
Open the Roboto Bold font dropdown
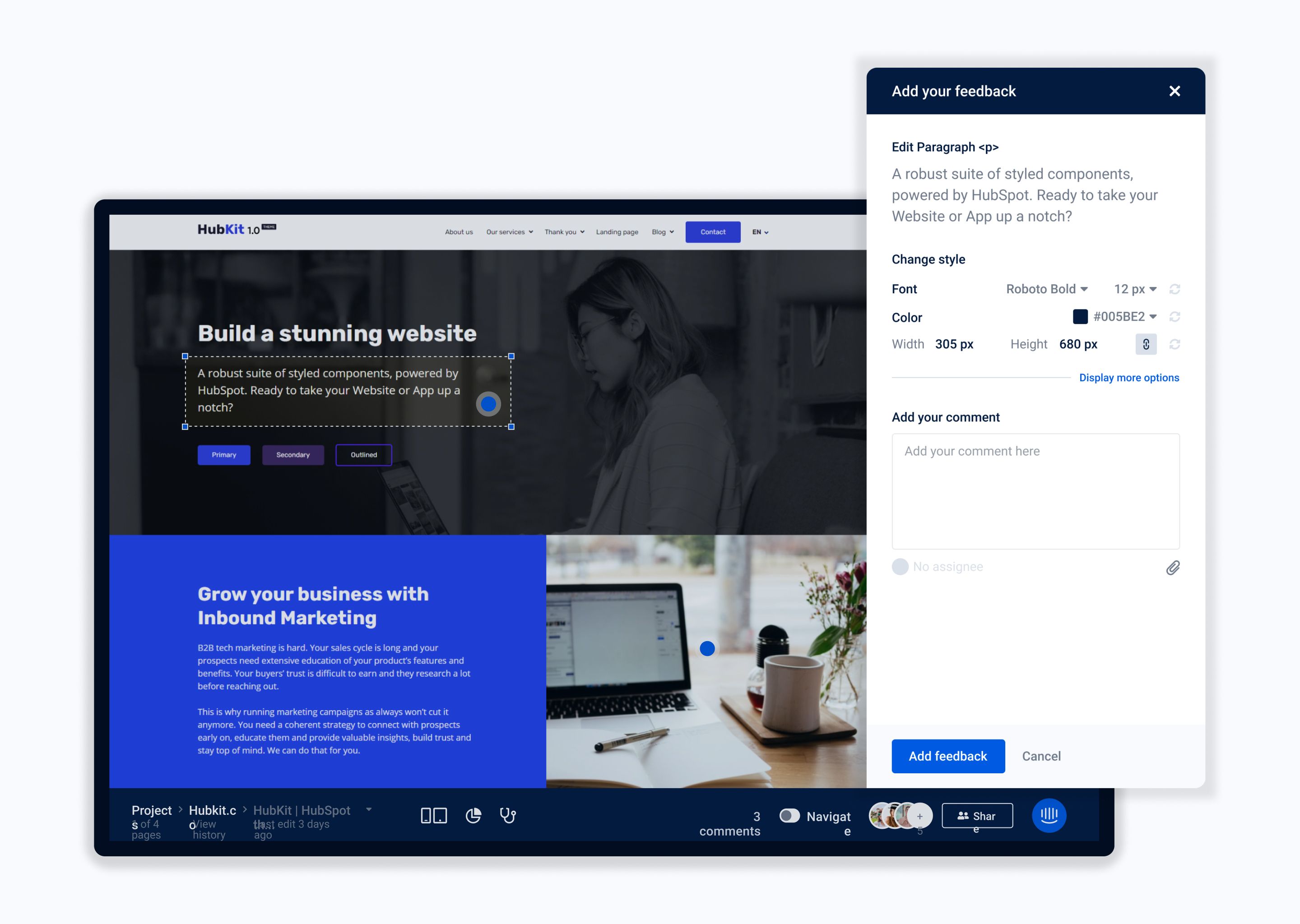[1047, 289]
